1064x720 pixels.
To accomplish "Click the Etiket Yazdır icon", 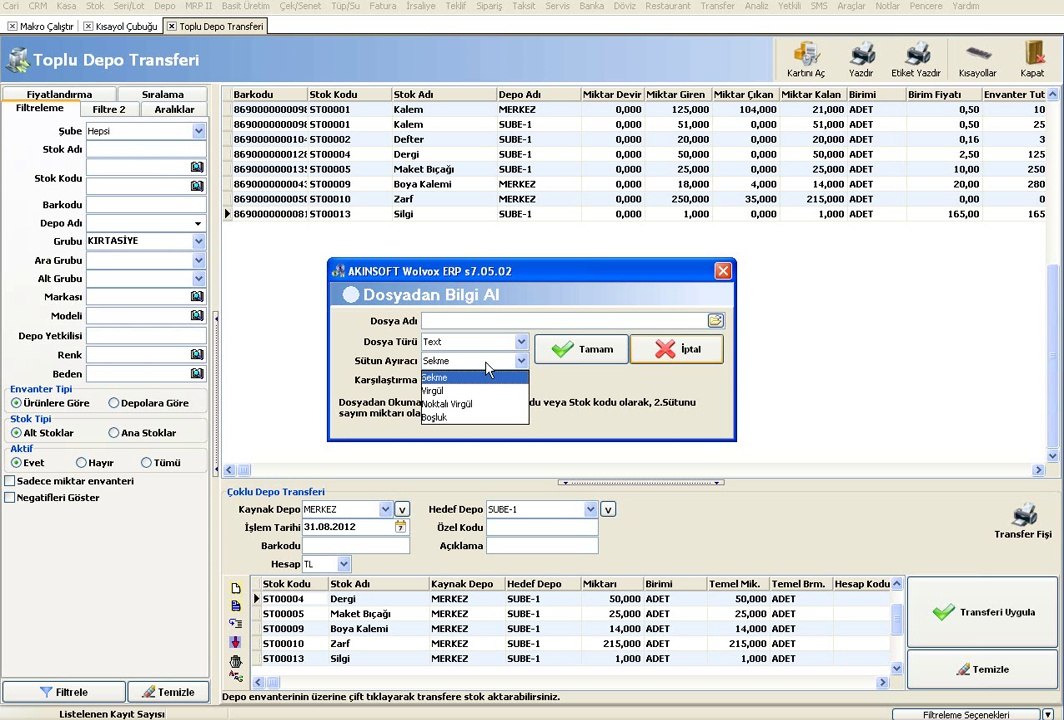I will [915, 60].
